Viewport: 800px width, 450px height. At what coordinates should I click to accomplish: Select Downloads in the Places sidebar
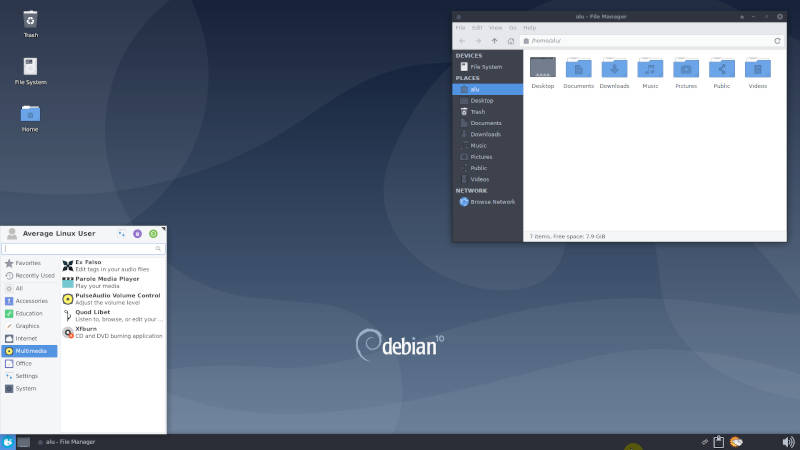487,134
